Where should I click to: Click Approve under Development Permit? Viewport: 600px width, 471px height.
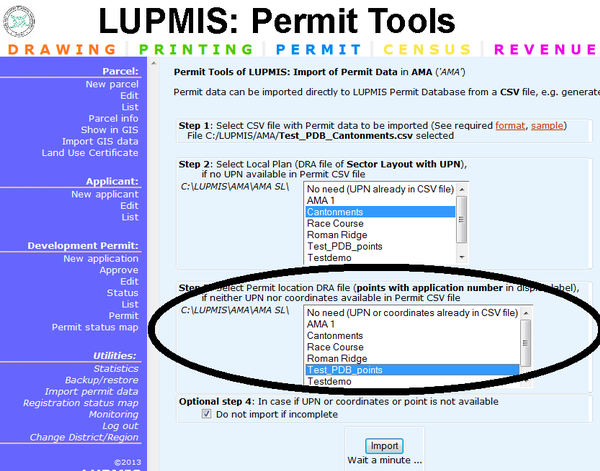[119, 270]
